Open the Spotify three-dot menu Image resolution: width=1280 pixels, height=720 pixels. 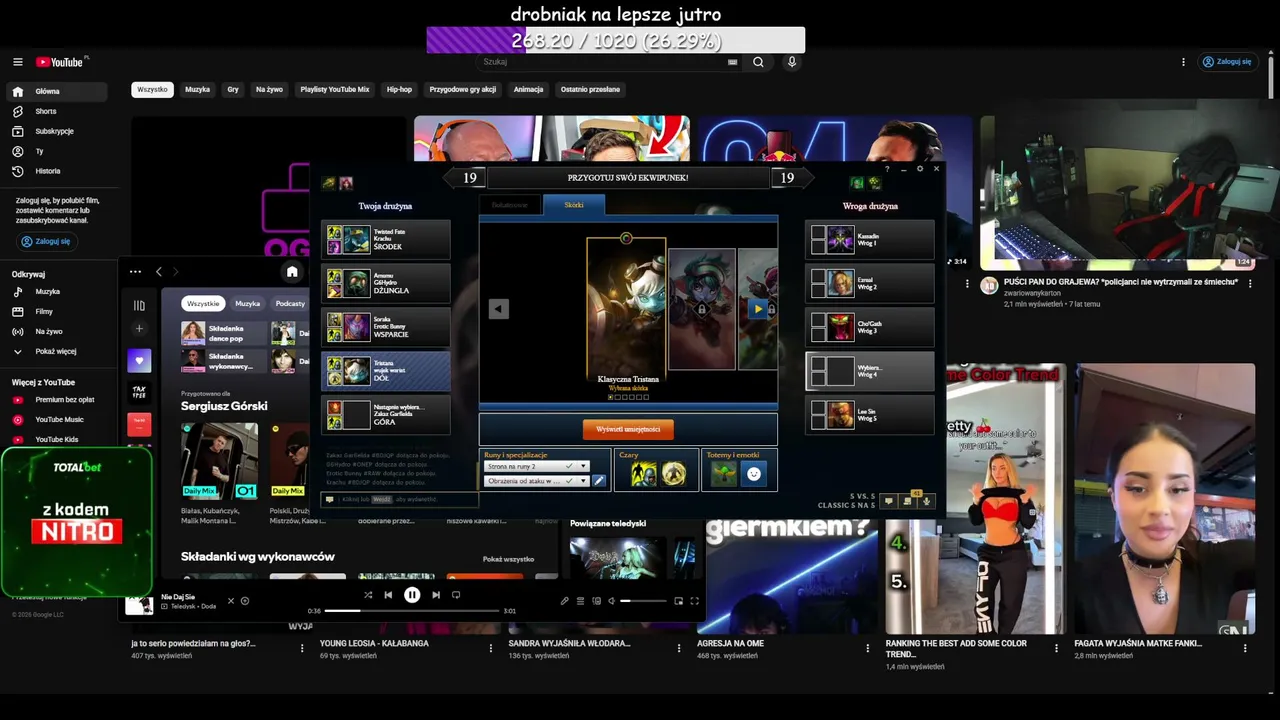click(135, 272)
